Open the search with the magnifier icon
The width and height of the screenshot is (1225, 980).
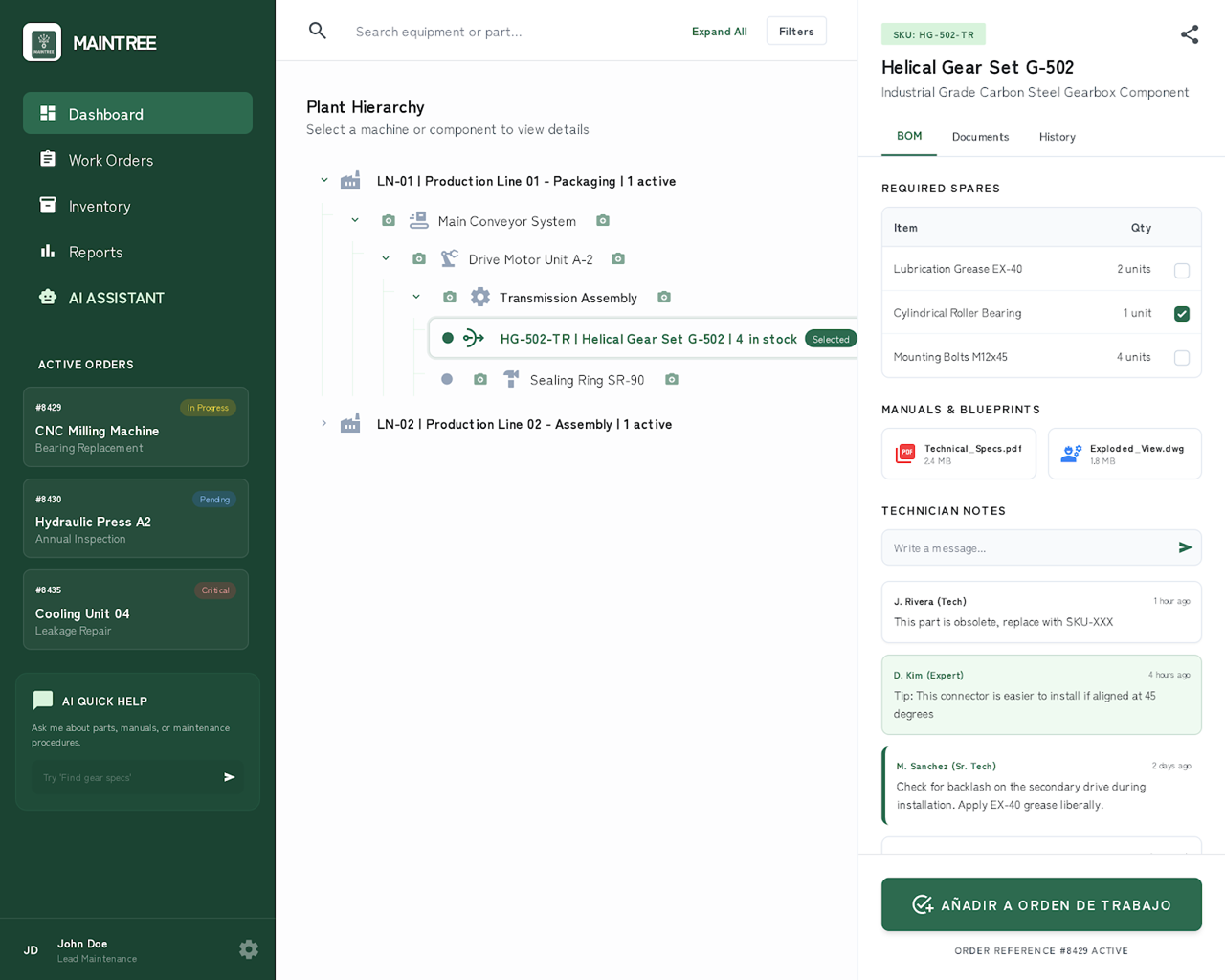click(x=317, y=30)
